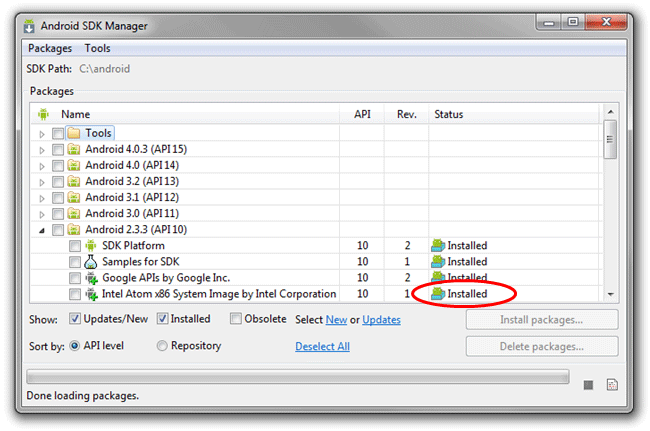Click the Samples for SDK flask icon
The image size is (650, 431).
tap(90, 262)
